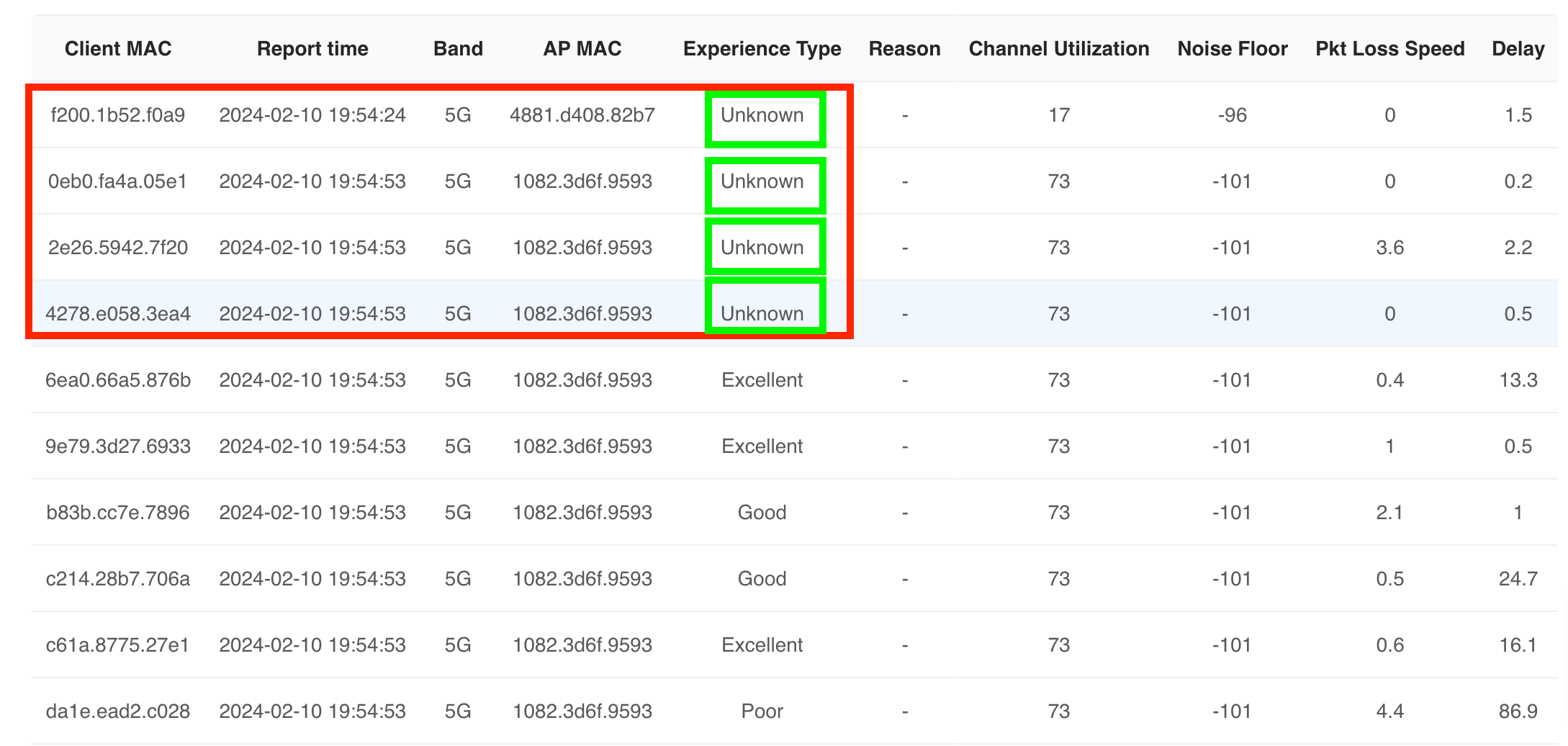Select client MAC da1e.ead2.c028
Screen dimensions: 1568x746
118,711
